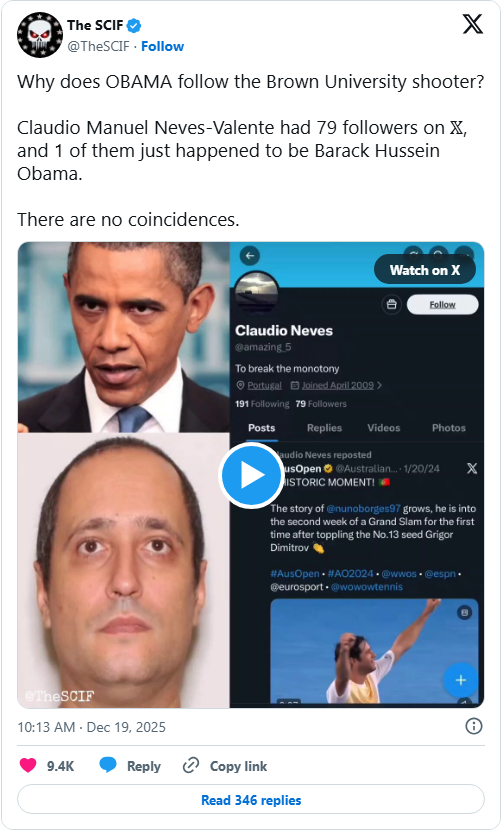This screenshot has width=501, height=831.
Task: Play the embedded video
Action: pyautogui.click(x=251, y=475)
